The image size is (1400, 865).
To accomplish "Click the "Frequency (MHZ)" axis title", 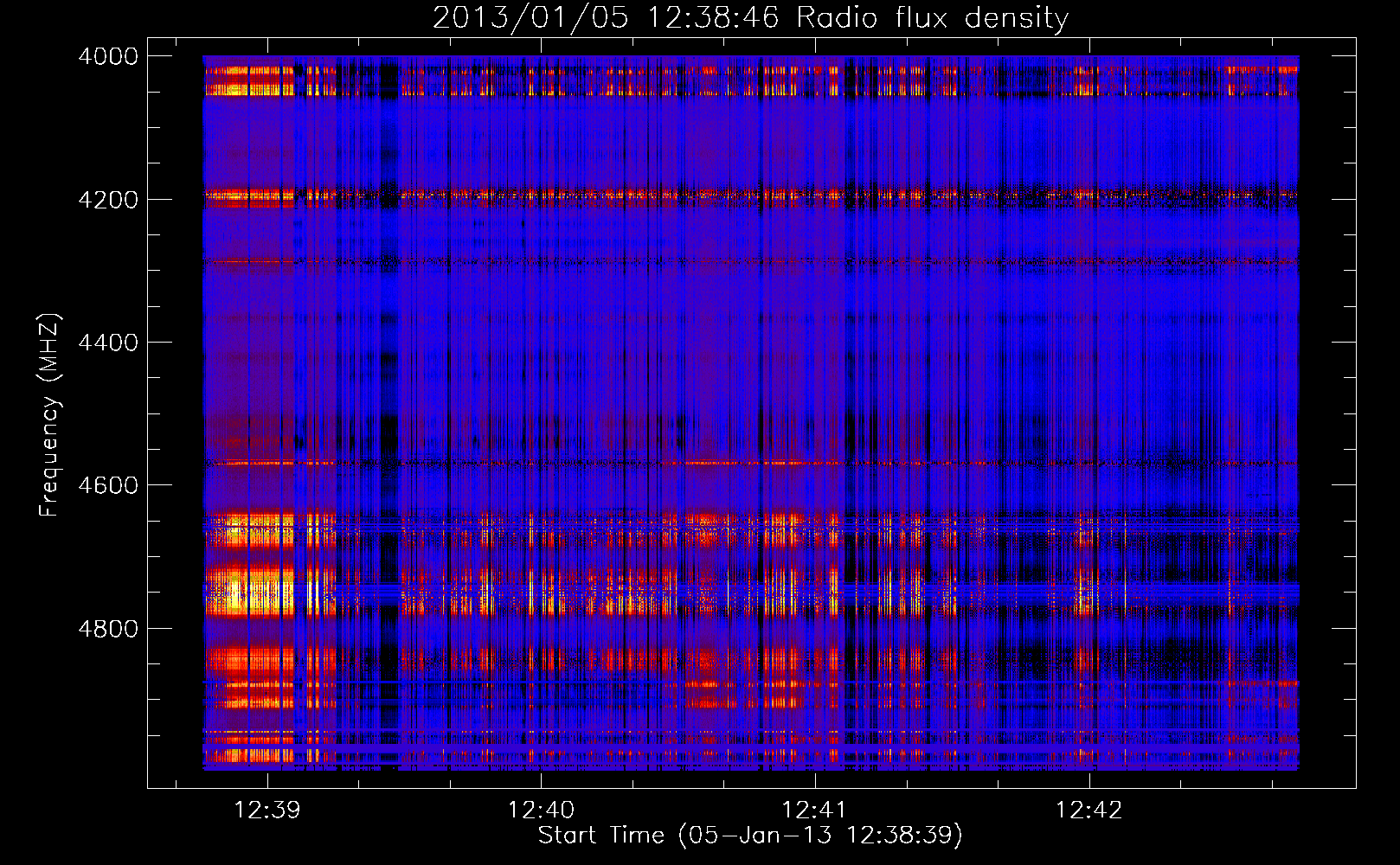I will 50,415.
